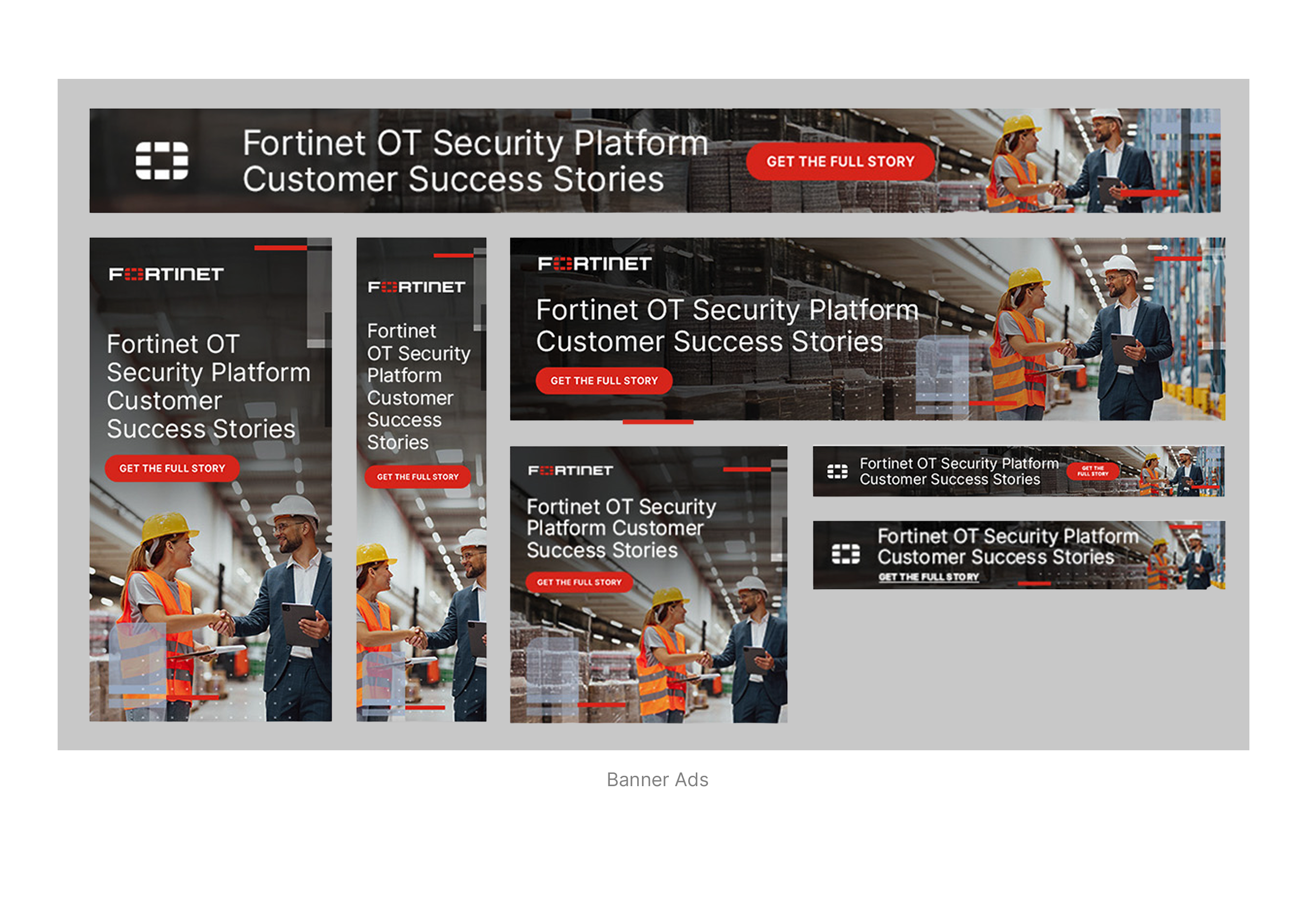
Task: Click Fortinet logo in tall left banner
Action: click(166, 274)
